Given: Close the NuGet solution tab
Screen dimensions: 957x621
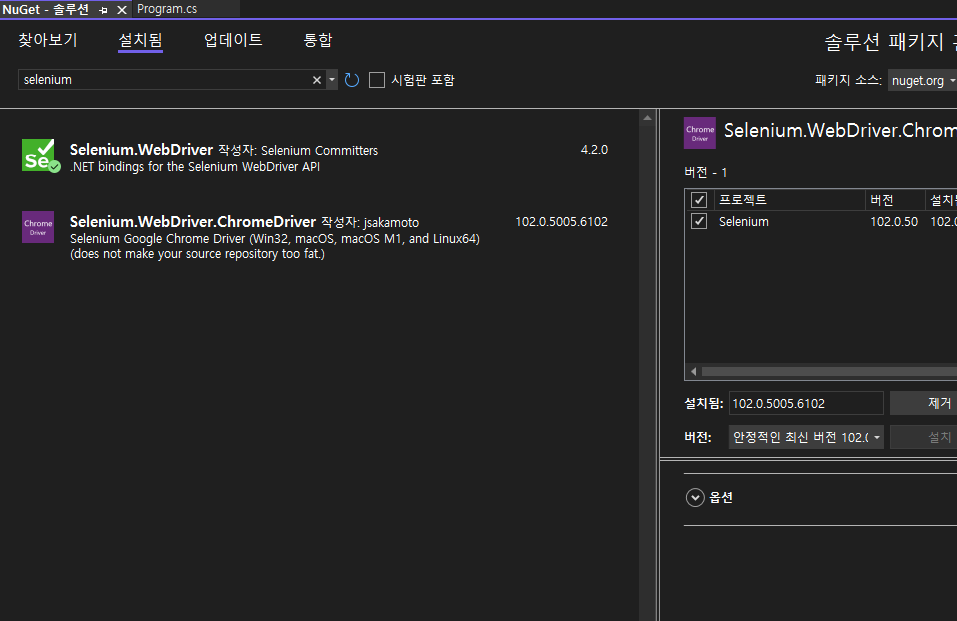Looking at the screenshot, I should [x=121, y=10].
